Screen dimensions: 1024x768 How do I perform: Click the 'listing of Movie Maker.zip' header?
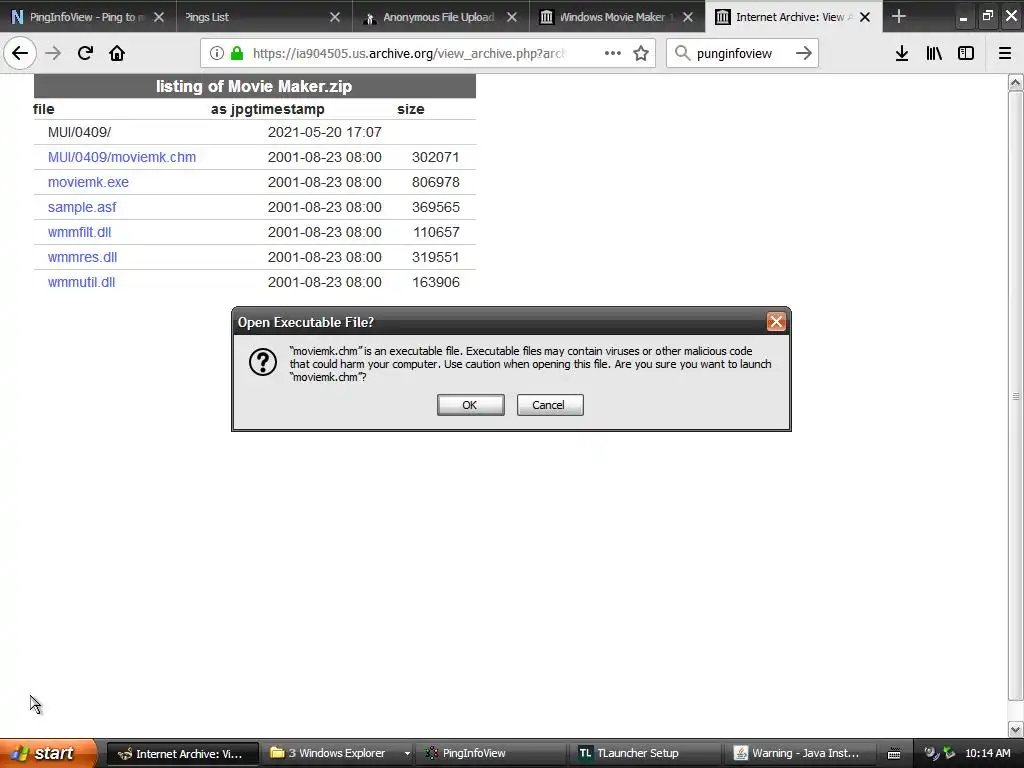pyautogui.click(x=254, y=86)
